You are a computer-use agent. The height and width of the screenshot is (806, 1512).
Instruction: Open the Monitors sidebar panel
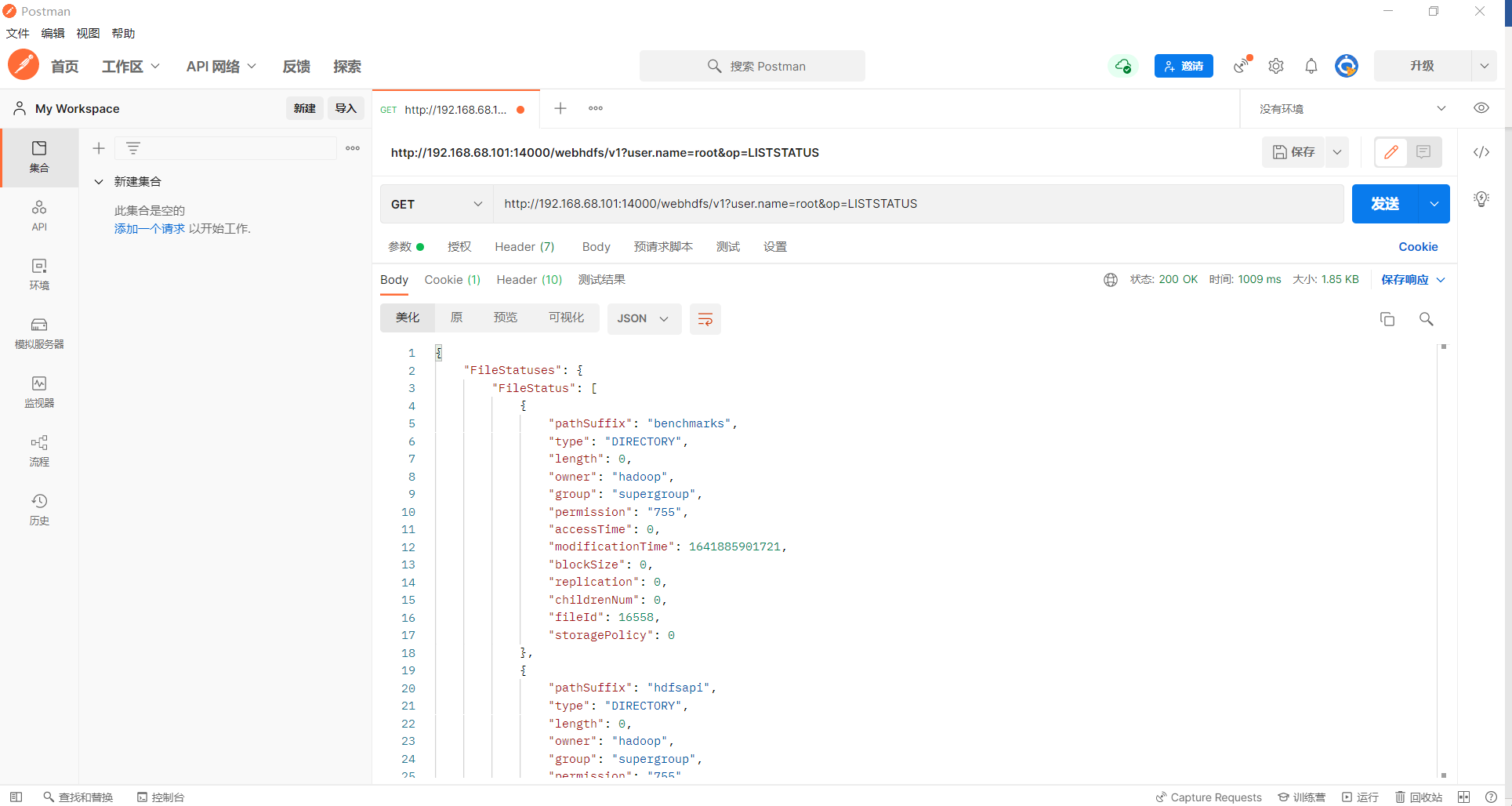(39, 391)
